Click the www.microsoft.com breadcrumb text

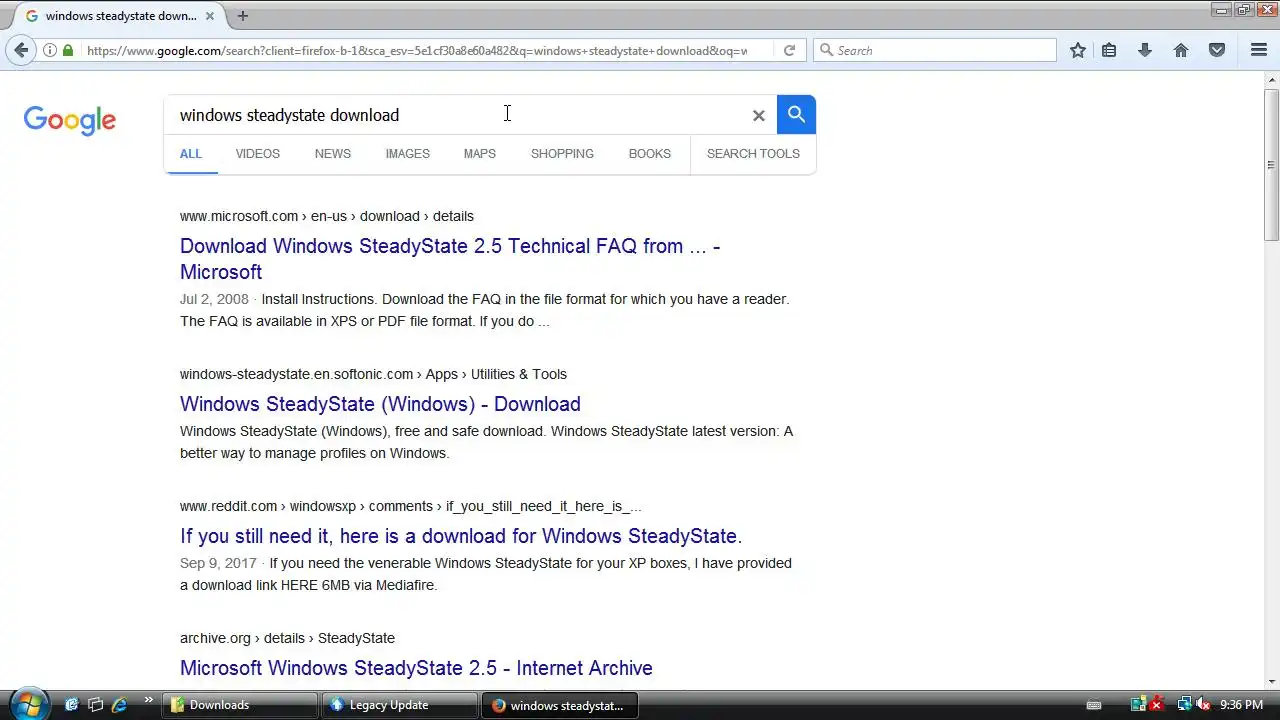(x=239, y=216)
